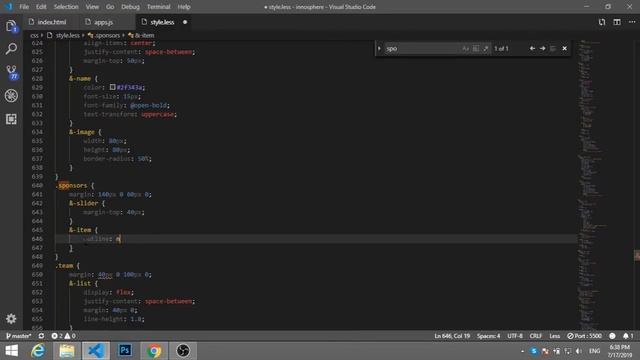Close the find widget

pos(564,49)
